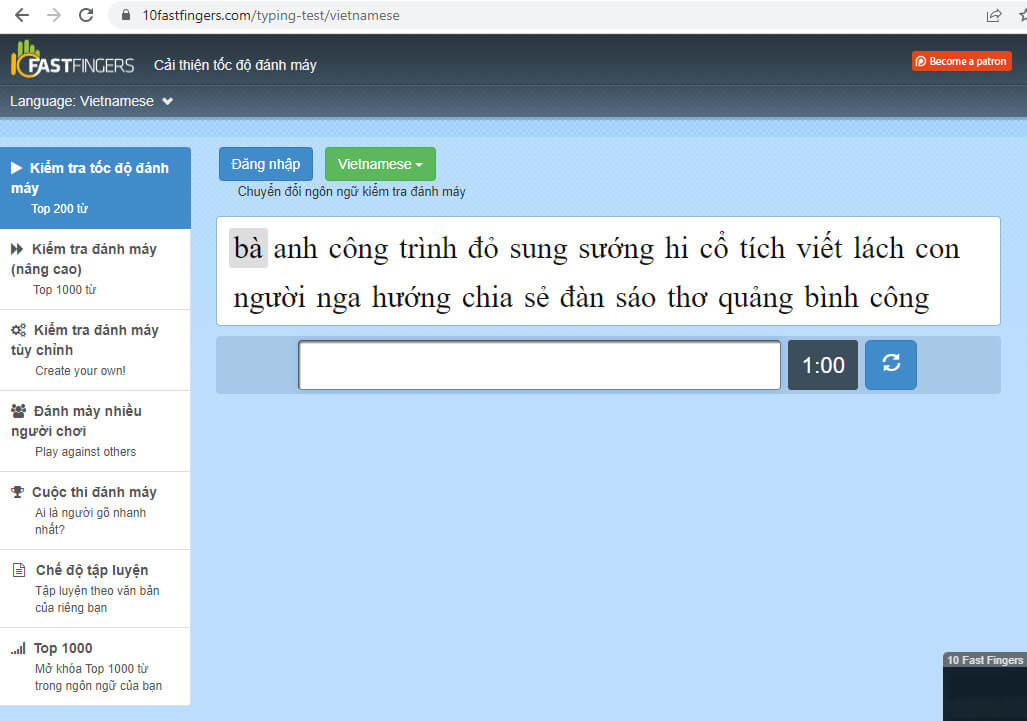Viewport: 1027px width, 721px height.
Task: Open Kiểm tra tốc độ đánh máy menu item
Action: point(95,188)
